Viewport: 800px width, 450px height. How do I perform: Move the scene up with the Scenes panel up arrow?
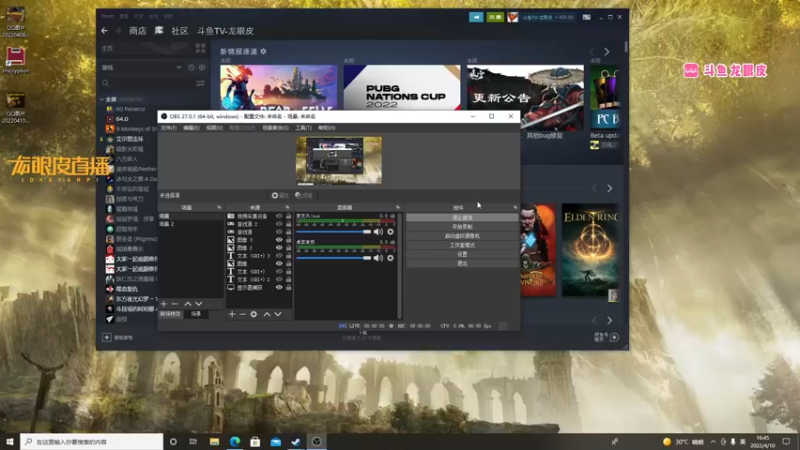(188, 304)
